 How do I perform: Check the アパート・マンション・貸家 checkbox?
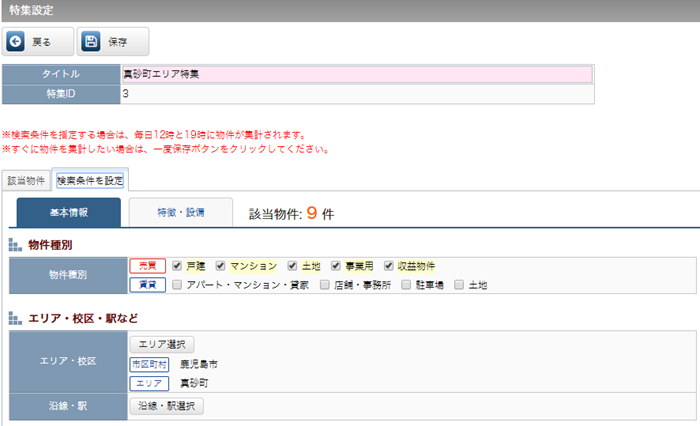[177, 284]
